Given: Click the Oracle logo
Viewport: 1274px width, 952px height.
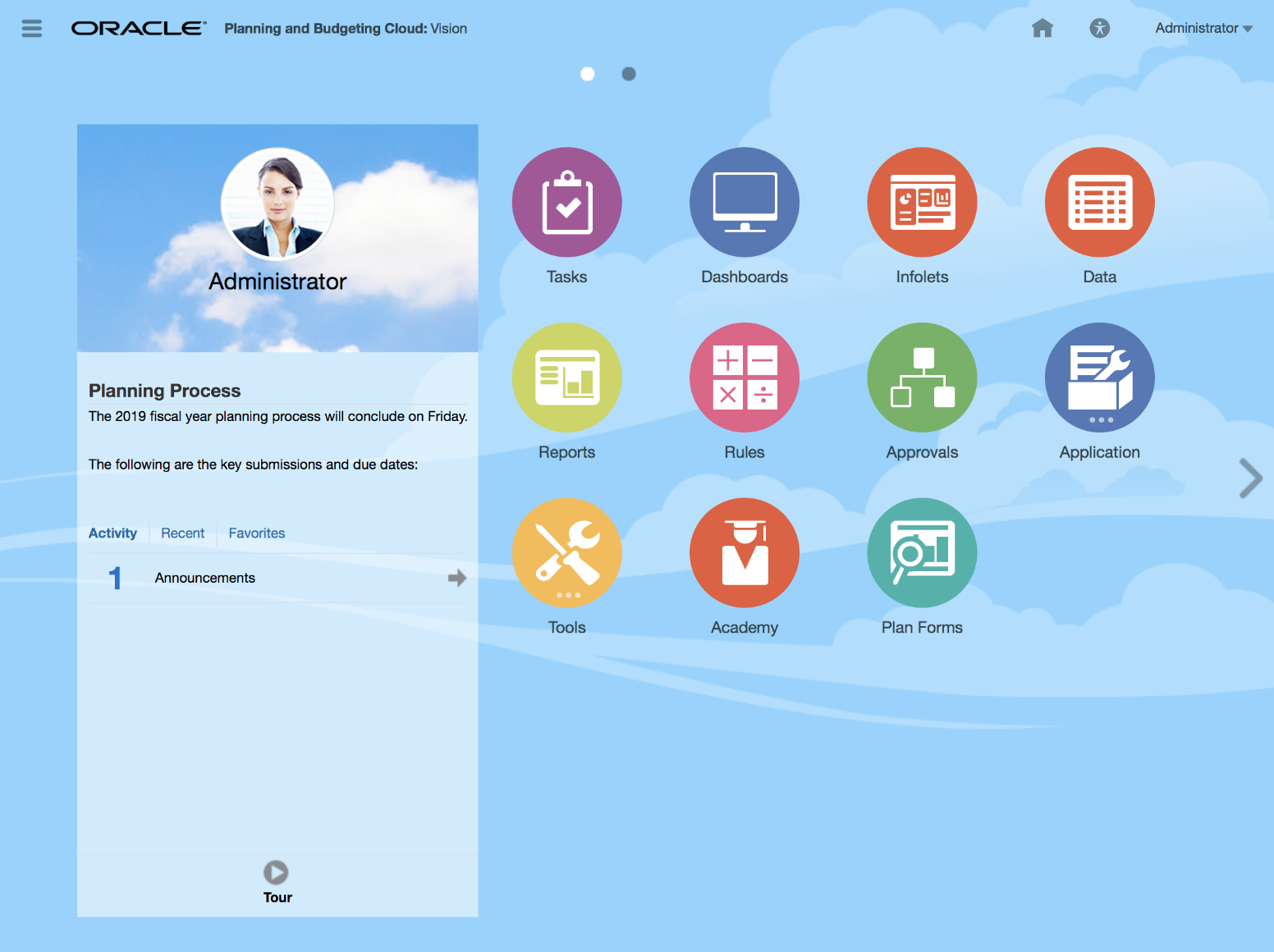Looking at the screenshot, I should coord(139,29).
